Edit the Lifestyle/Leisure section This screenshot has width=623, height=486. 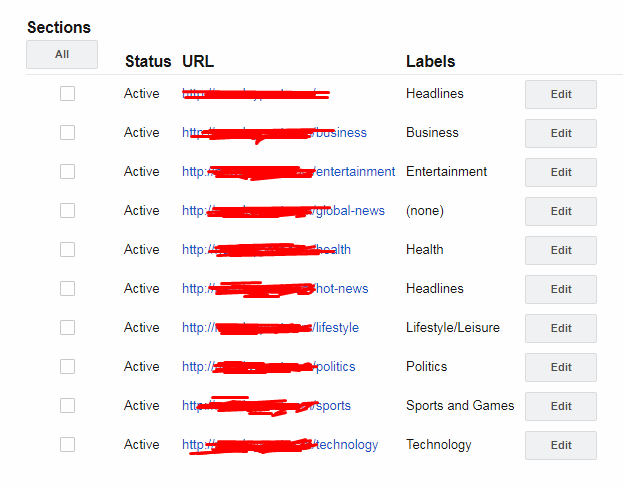[x=561, y=328]
